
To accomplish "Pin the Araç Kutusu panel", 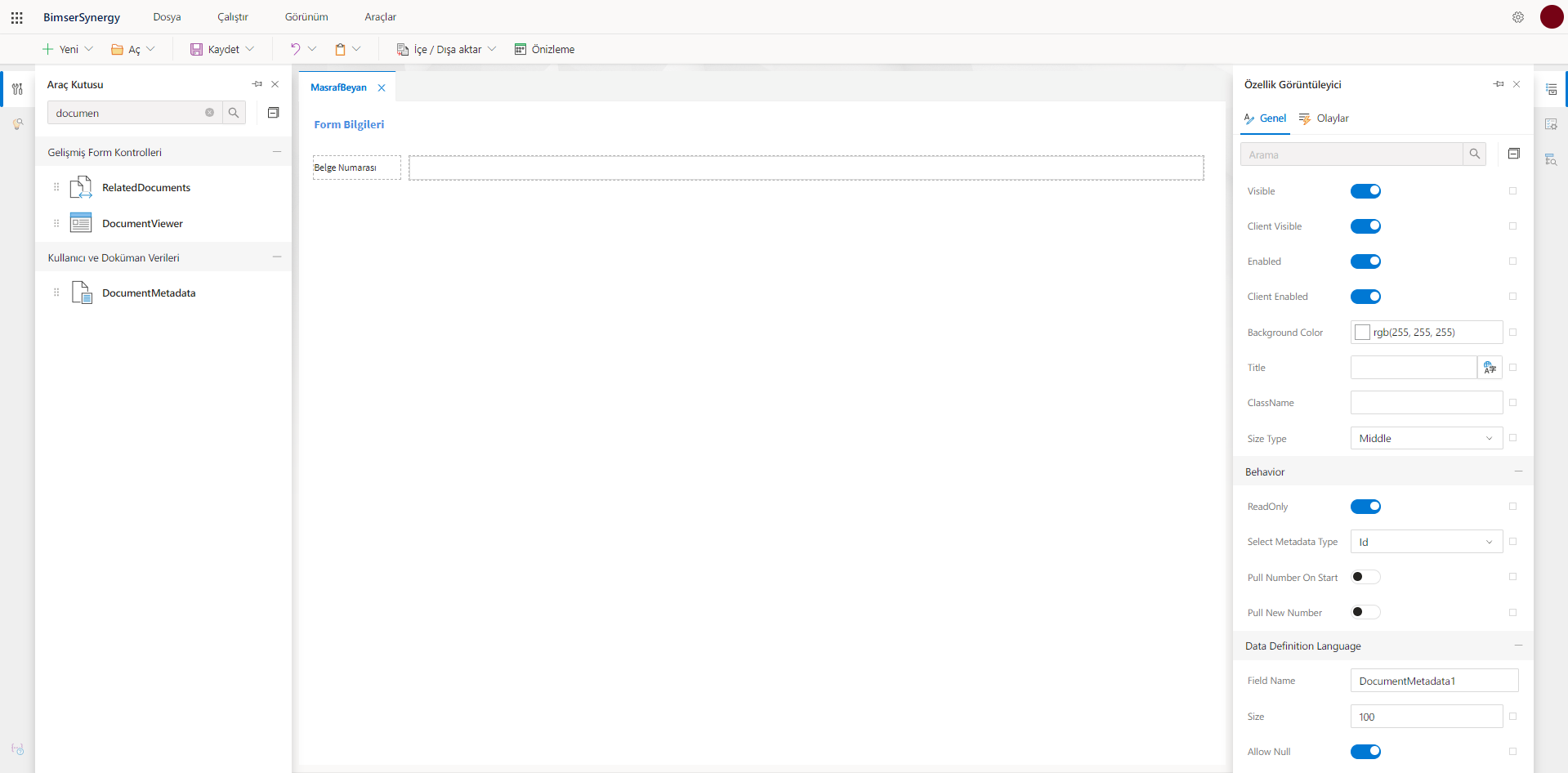I will pos(257,84).
